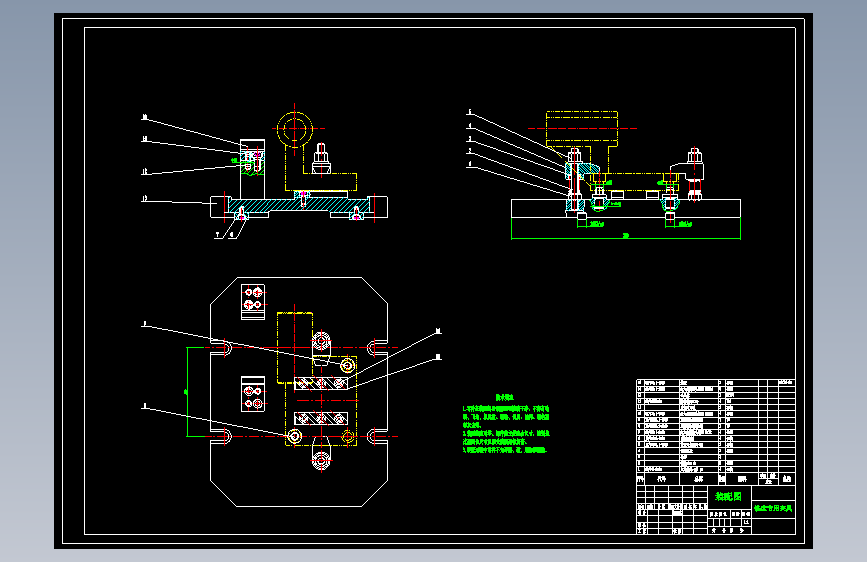The image size is (867, 562).
Task: Select the green 铣床专用夹具 drawing name text
Action: (x=773, y=508)
